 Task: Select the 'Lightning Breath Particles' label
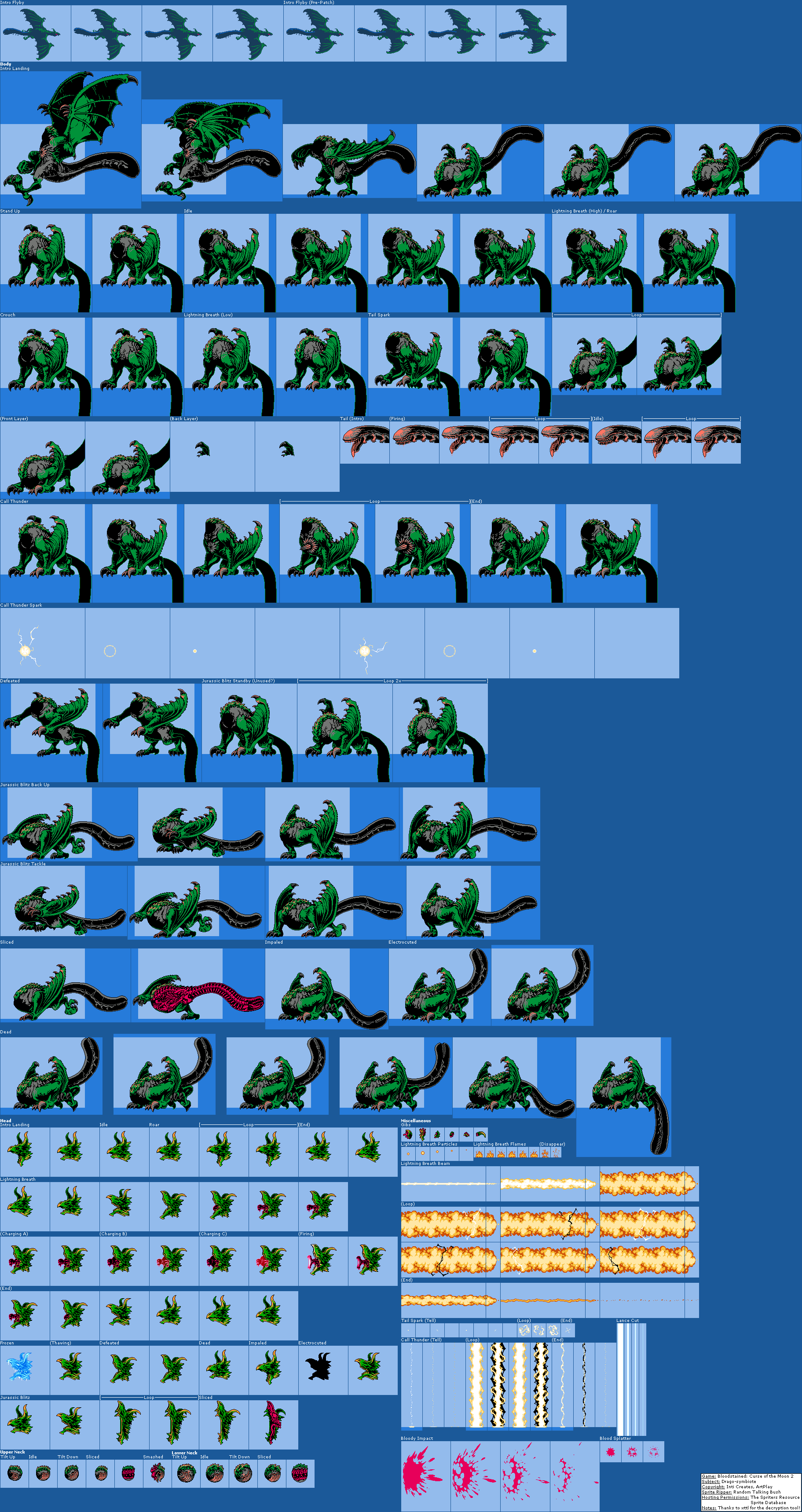pyautogui.click(x=429, y=1144)
